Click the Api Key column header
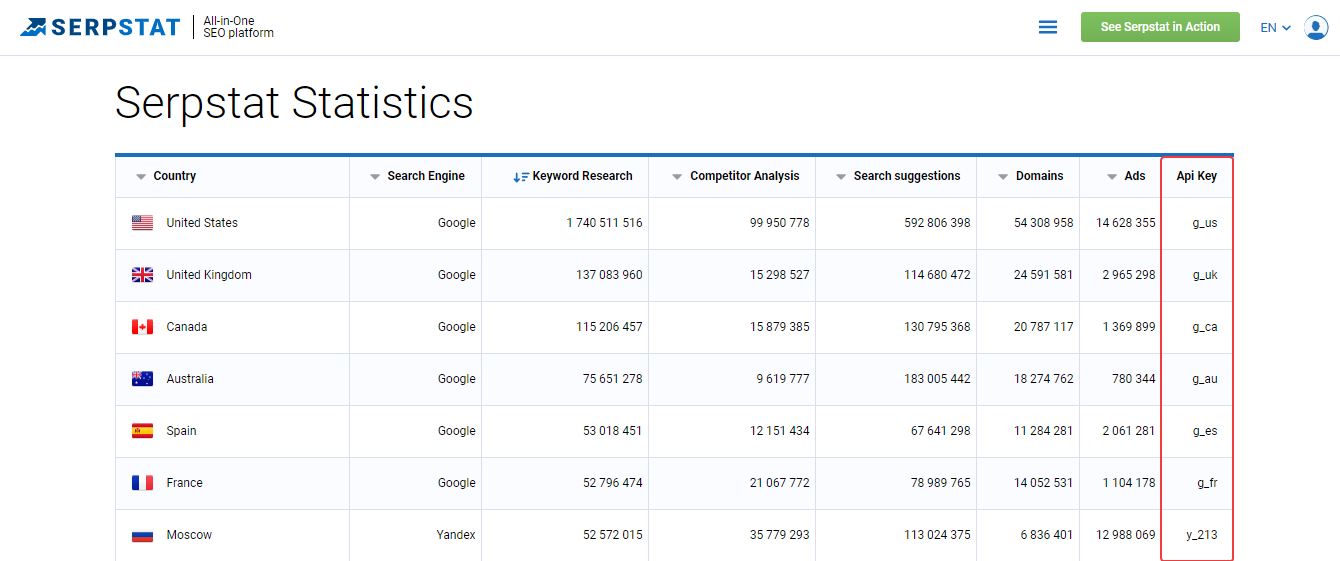Screen dimensions: 1340x561 tap(1196, 176)
